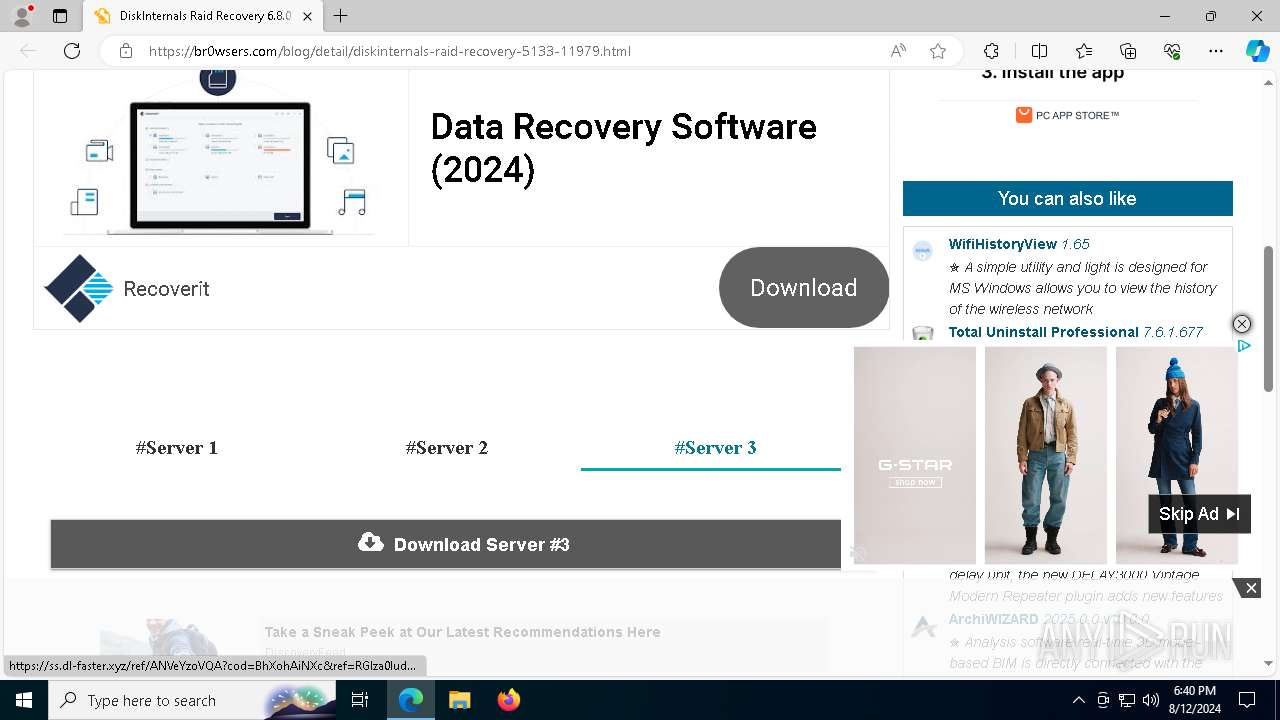Open the volume control icon

click(1151, 700)
